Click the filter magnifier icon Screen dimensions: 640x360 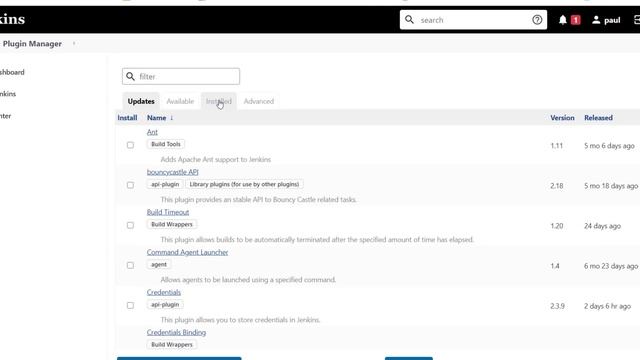pos(130,76)
